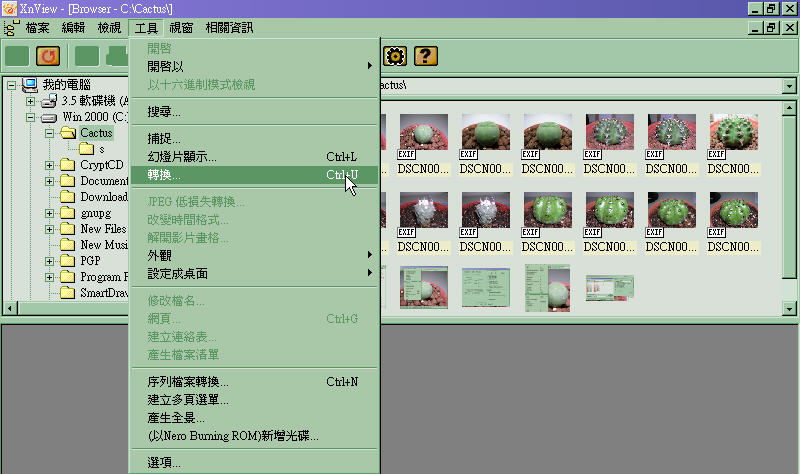
Task: Click the orange refresh toolbar icon
Action: click(x=48, y=56)
